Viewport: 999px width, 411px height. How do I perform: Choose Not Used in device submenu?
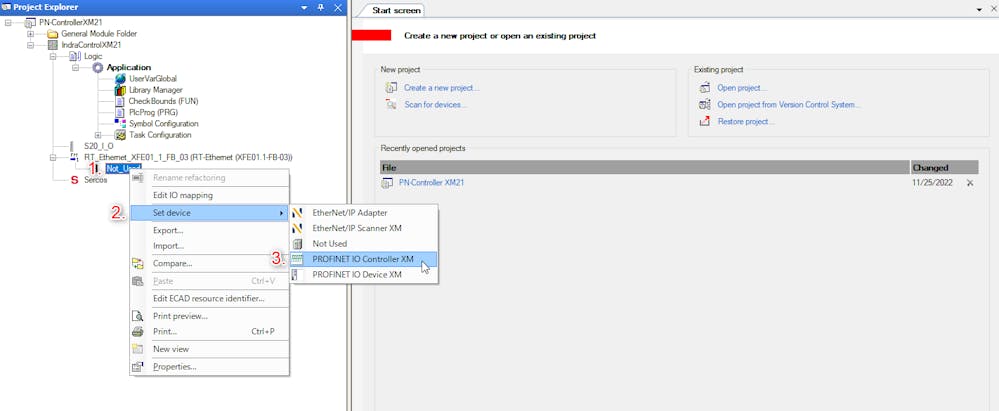[363, 243]
